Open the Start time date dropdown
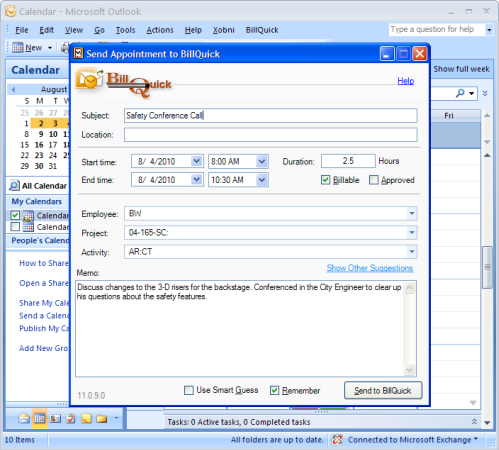This screenshot has height=450, width=499. coord(197,161)
